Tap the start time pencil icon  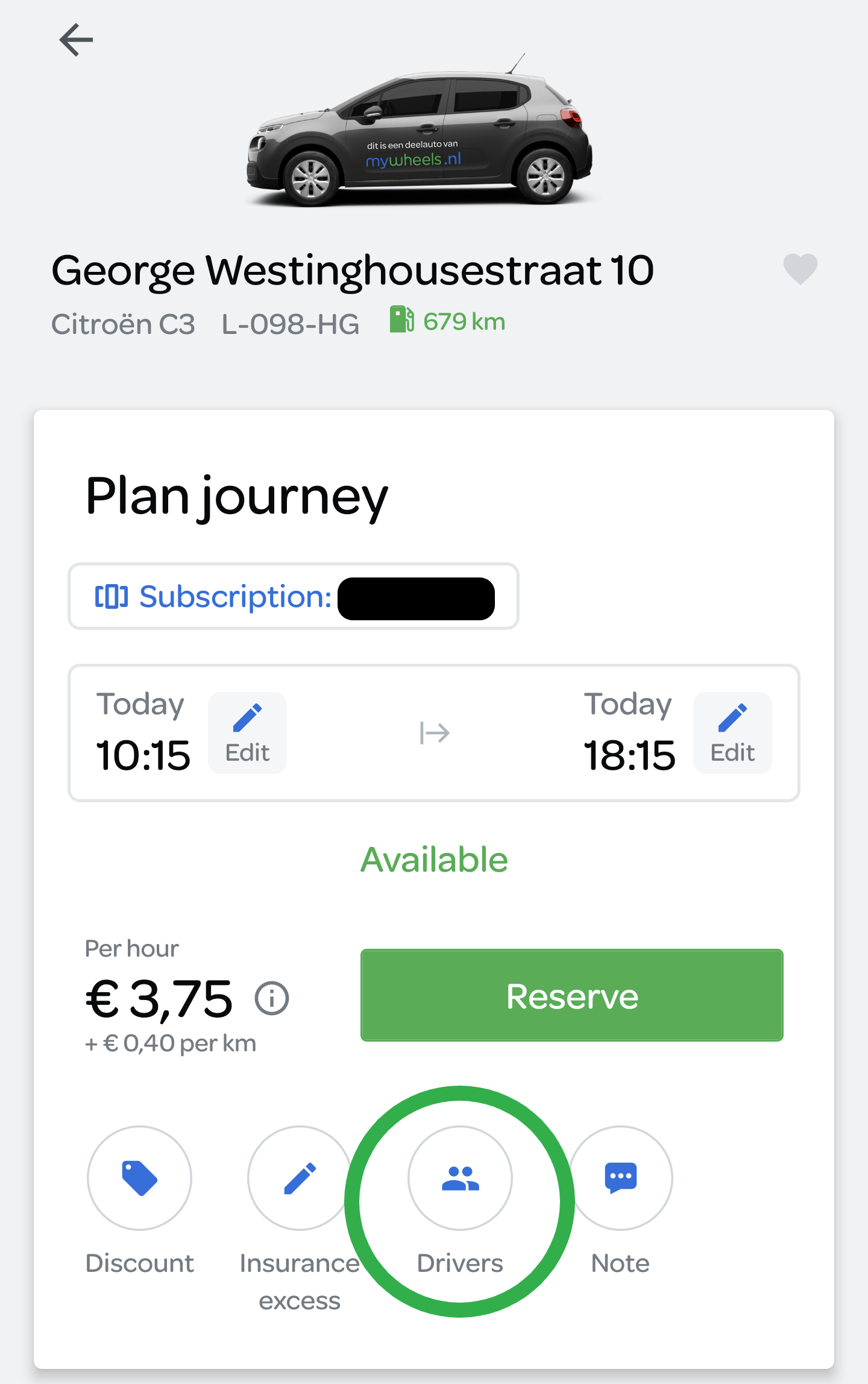(247, 717)
